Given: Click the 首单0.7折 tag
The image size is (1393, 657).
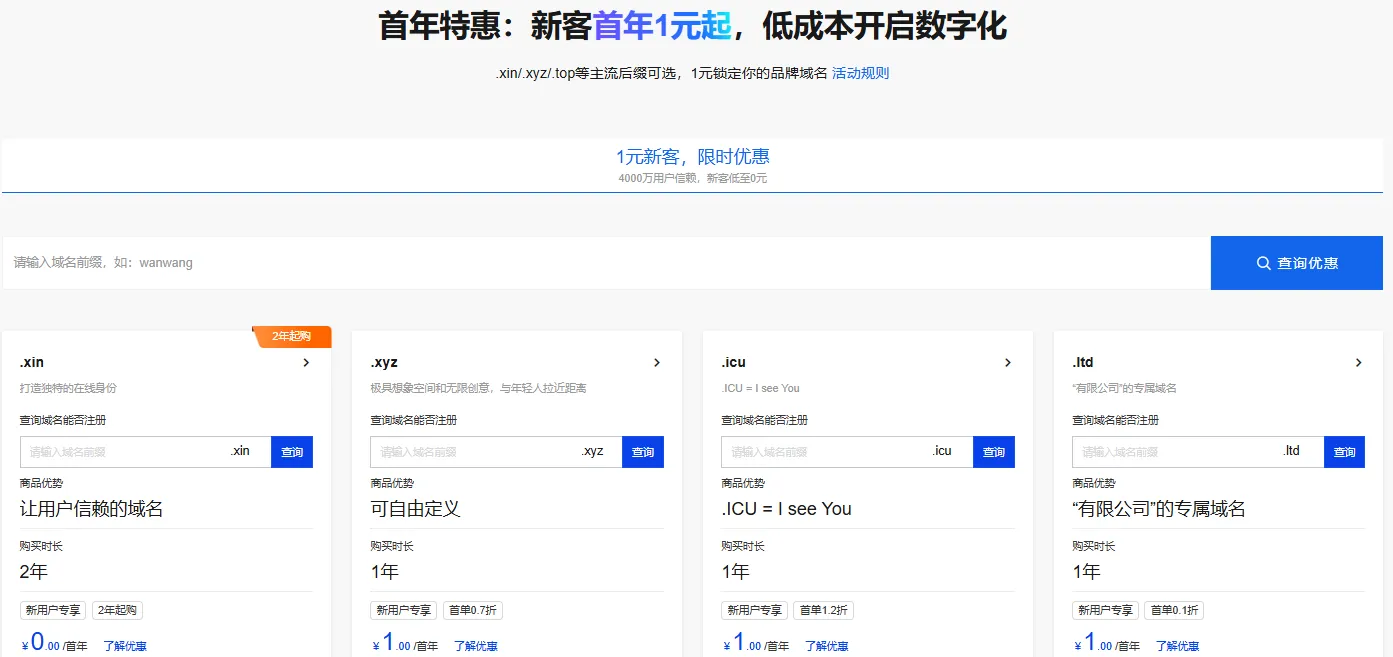Looking at the screenshot, I should coord(473,610).
